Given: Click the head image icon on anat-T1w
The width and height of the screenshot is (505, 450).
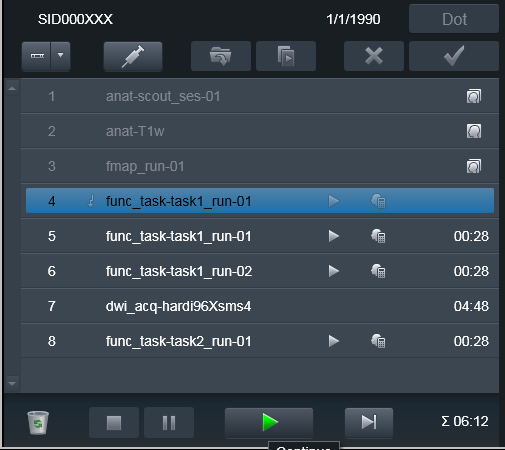Looking at the screenshot, I should 474,131.
